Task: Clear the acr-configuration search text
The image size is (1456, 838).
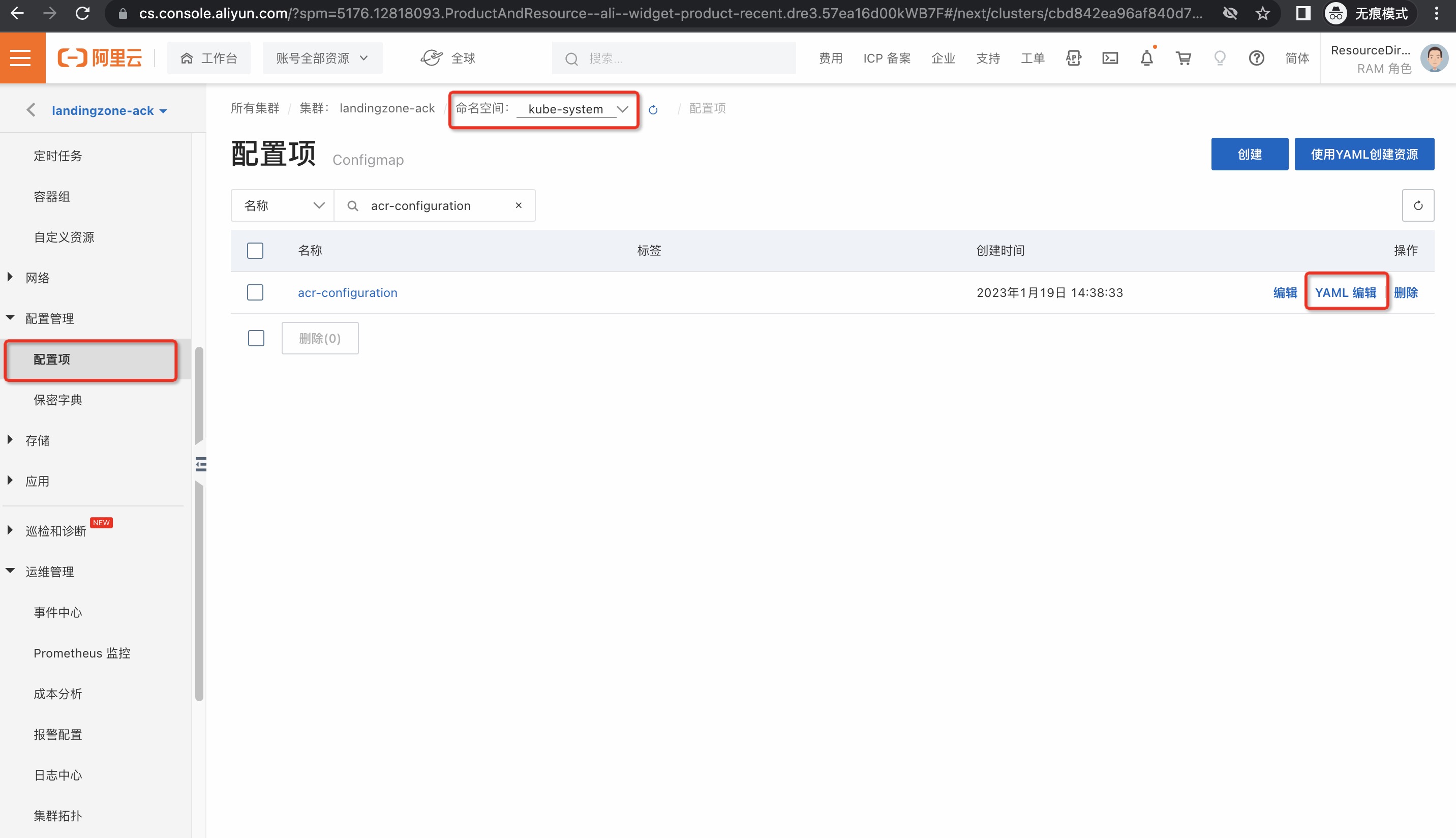Action: pyautogui.click(x=519, y=205)
